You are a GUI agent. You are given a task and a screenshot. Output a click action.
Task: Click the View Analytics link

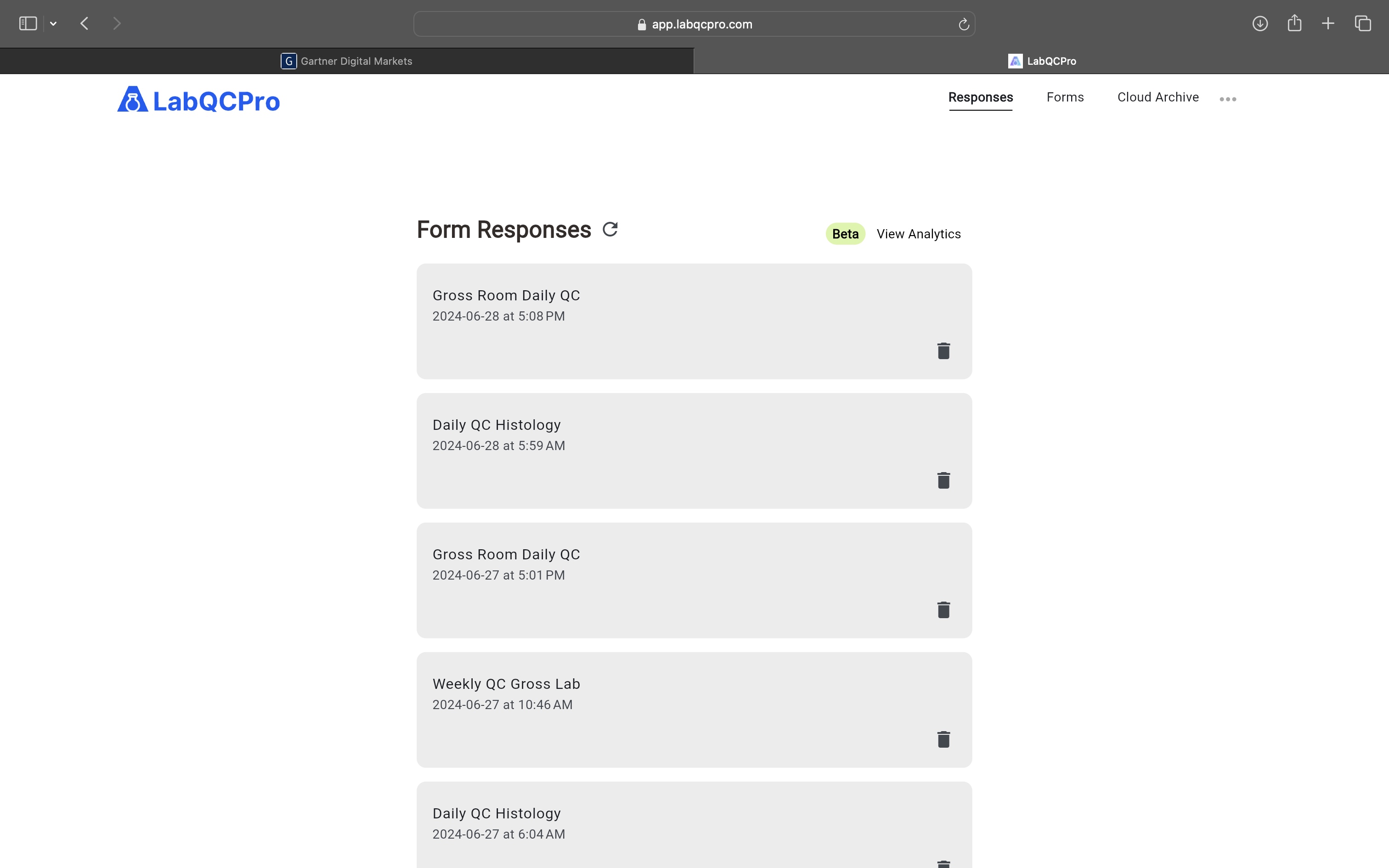click(918, 234)
